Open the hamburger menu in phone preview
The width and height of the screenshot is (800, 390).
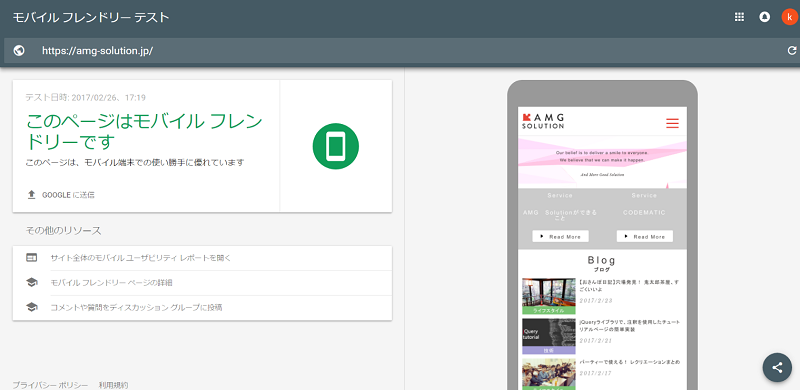click(x=672, y=123)
